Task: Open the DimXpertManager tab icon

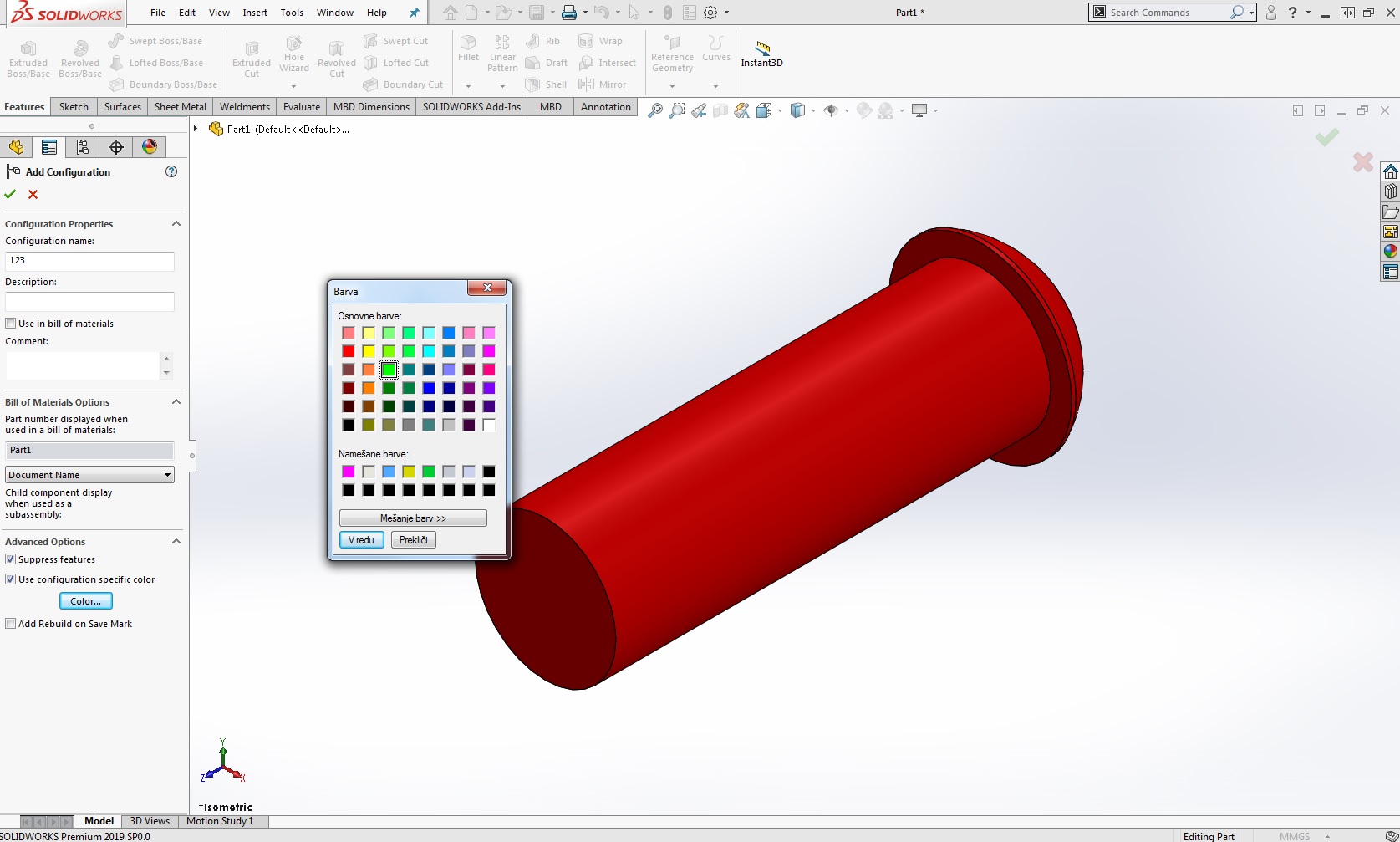Action: point(116,147)
